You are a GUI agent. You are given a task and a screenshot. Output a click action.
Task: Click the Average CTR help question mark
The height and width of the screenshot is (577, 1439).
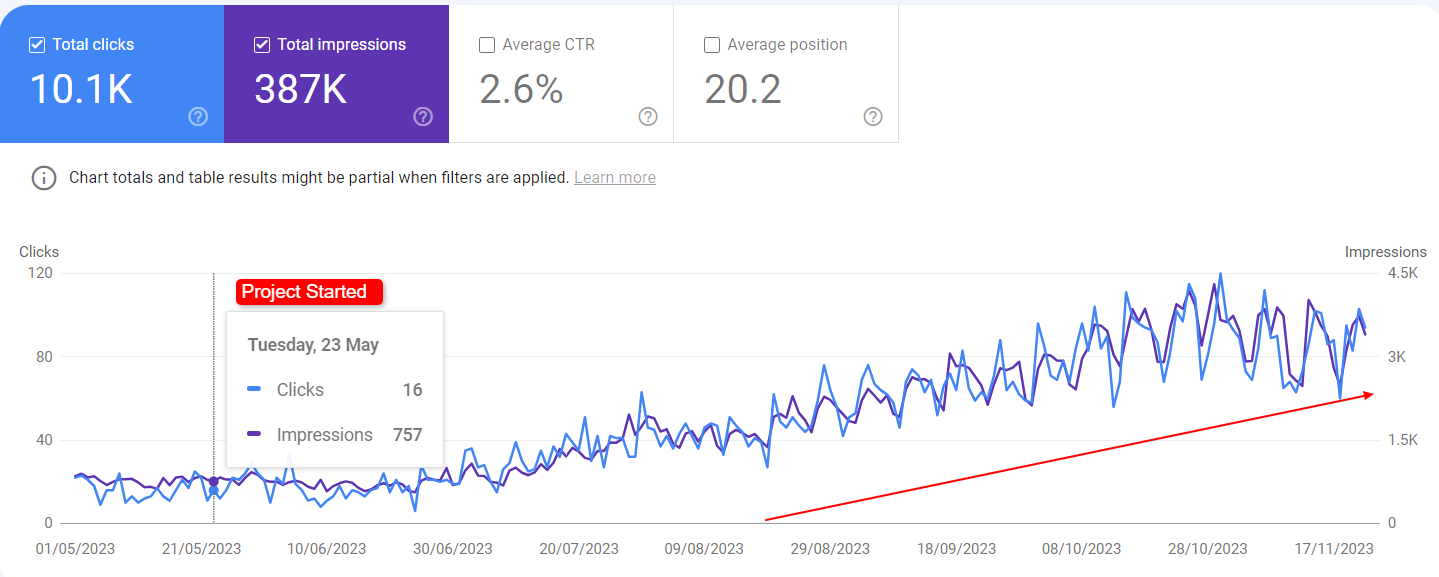pyautogui.click(x=648, y=117)
